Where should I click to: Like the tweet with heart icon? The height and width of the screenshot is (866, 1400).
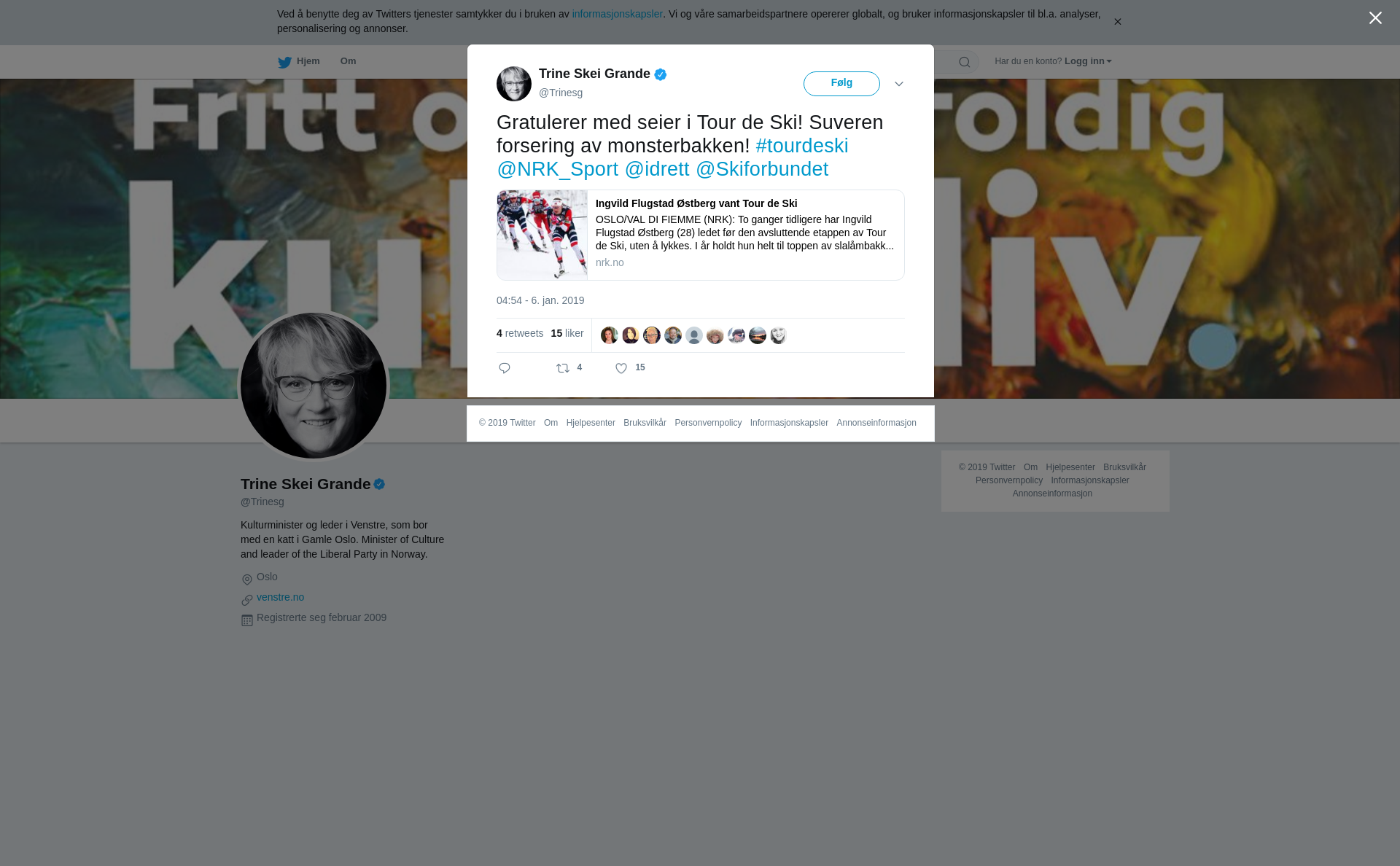(621, 368)
